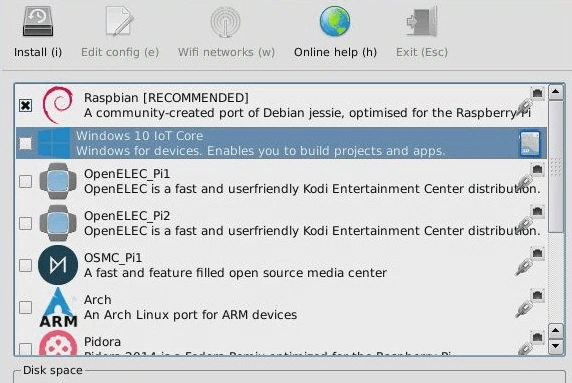Viewport: 572px width, 383px height.
Task: Select the Raspbian swirl logo
Action: tap(58, 105)
